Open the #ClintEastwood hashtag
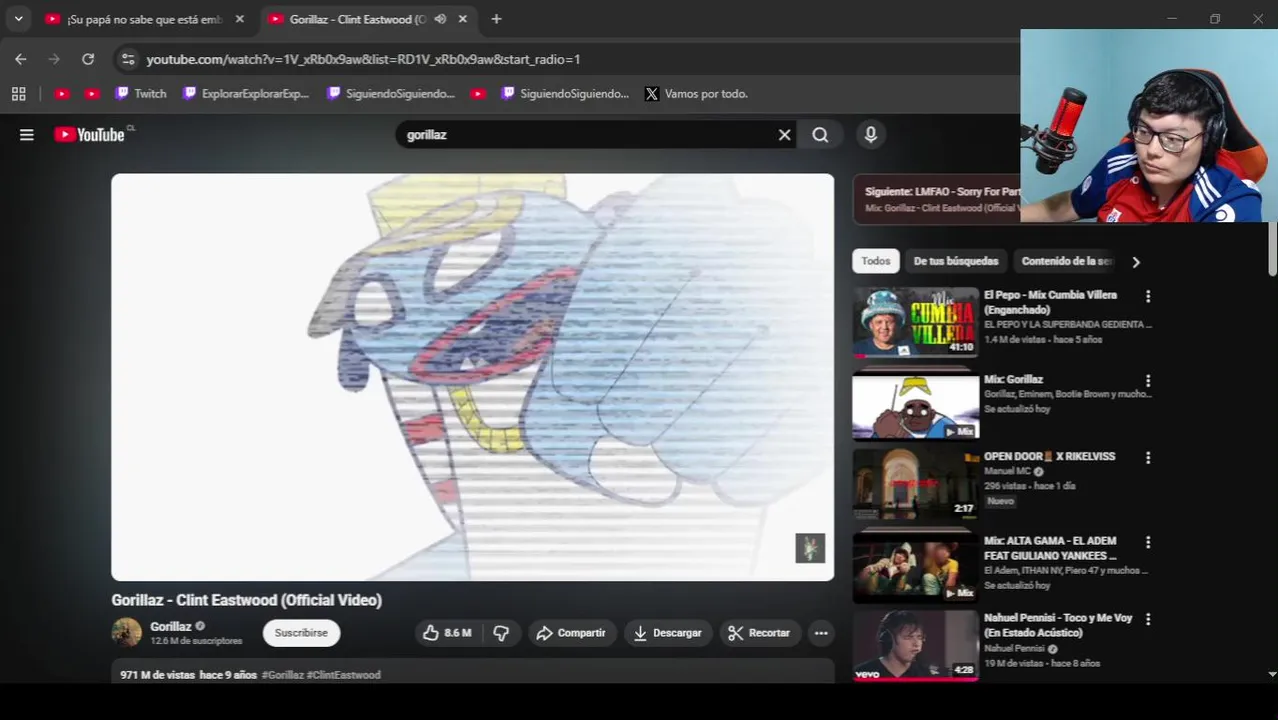Viewport: 1278px width, 720px height. tap(343, 675)
